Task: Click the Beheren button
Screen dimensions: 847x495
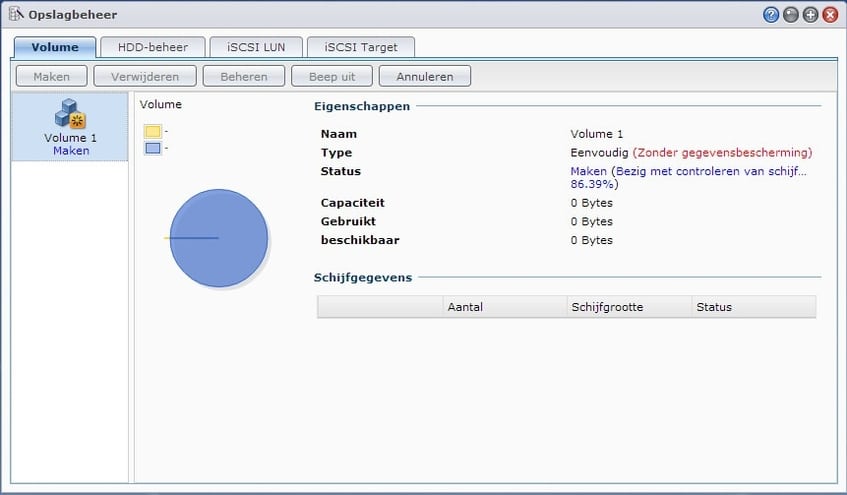Action: [243, 76]
